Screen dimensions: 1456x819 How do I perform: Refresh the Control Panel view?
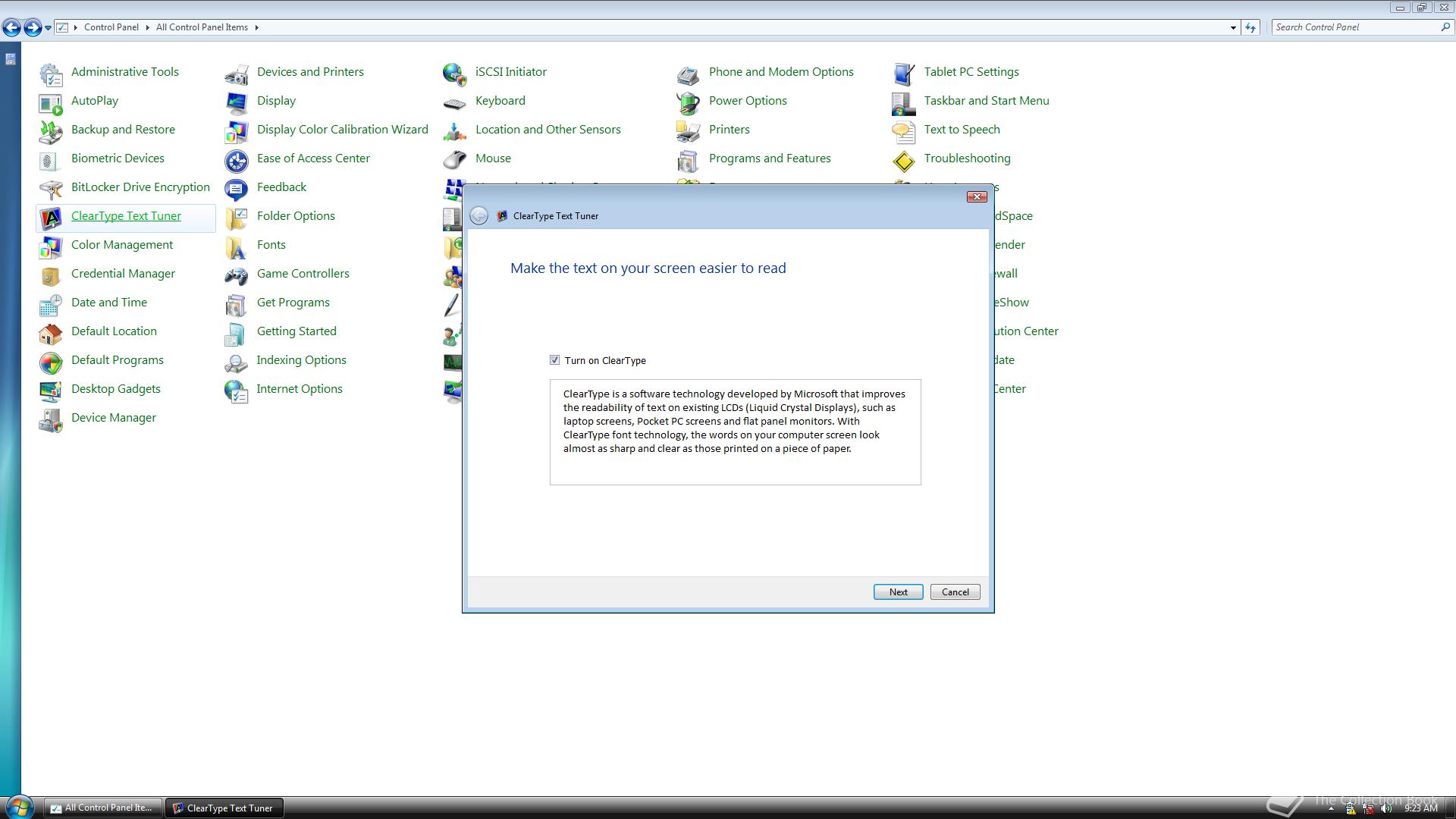[x=1250, y=27]
